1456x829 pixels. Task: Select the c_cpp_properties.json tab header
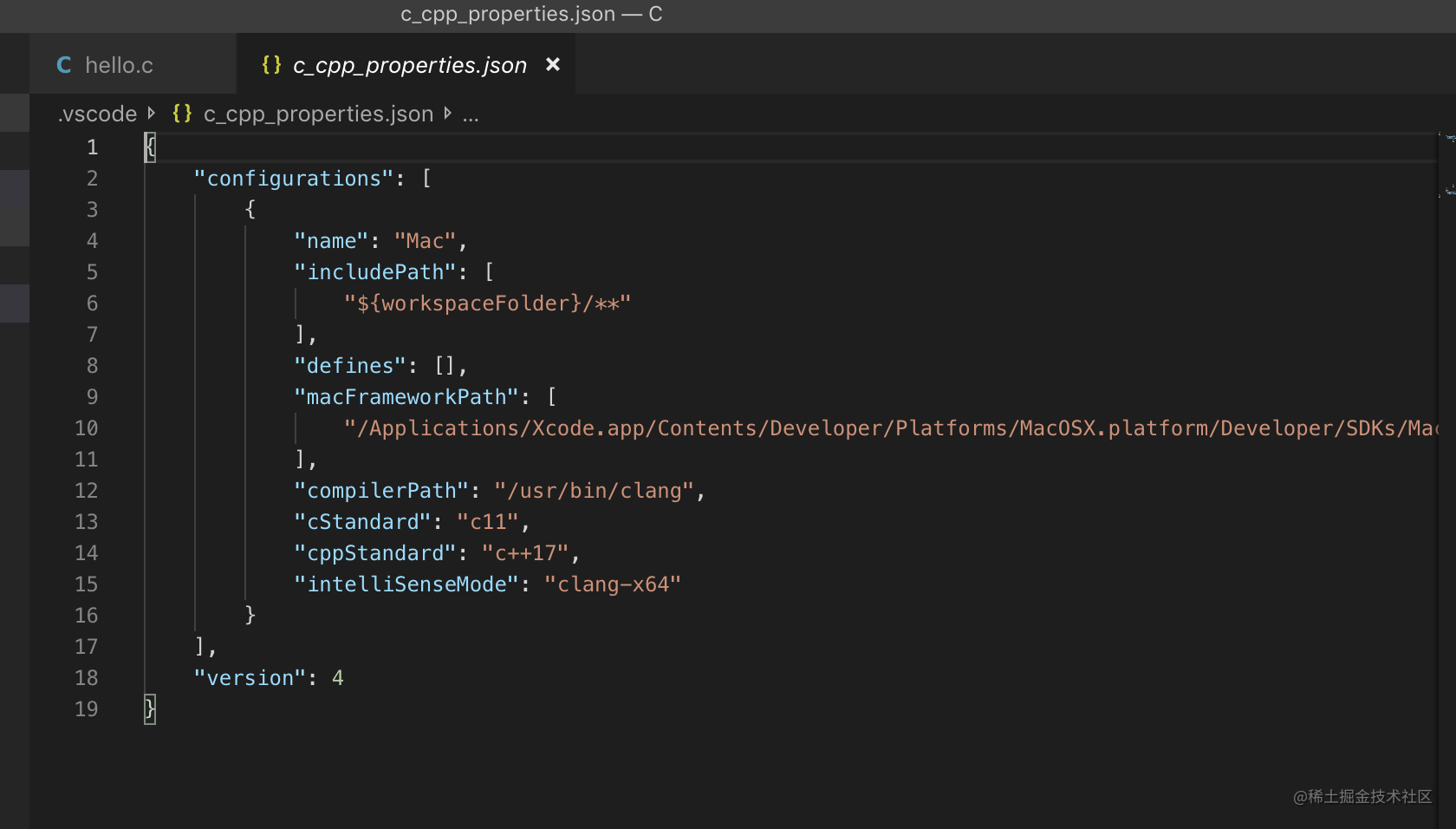tap(407, 64)
